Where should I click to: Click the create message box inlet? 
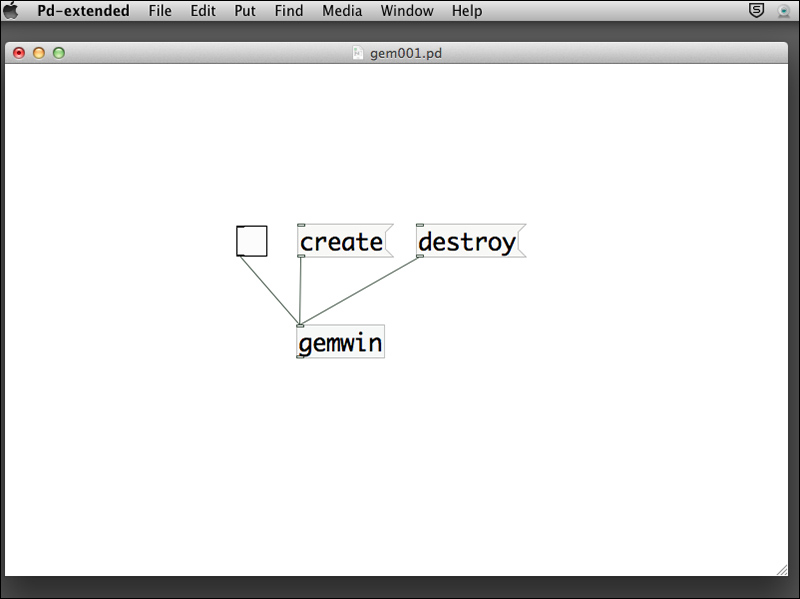click(x=301, y=225)
